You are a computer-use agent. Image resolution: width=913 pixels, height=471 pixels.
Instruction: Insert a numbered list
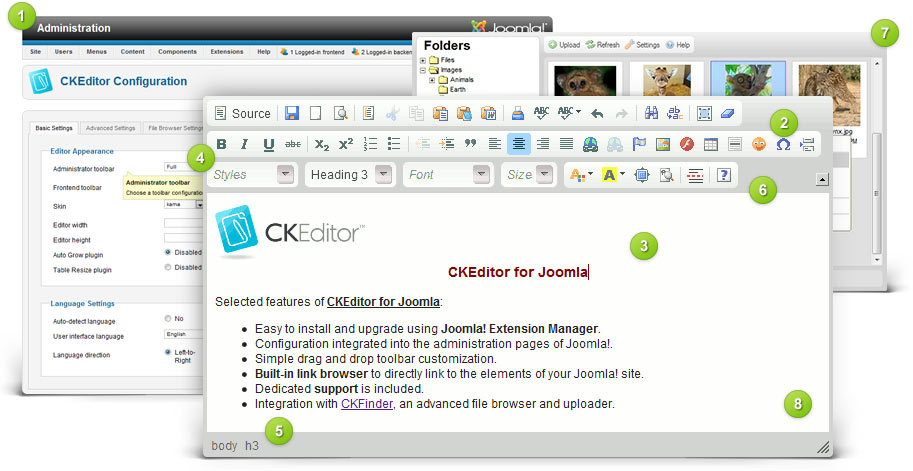(370, 144)
